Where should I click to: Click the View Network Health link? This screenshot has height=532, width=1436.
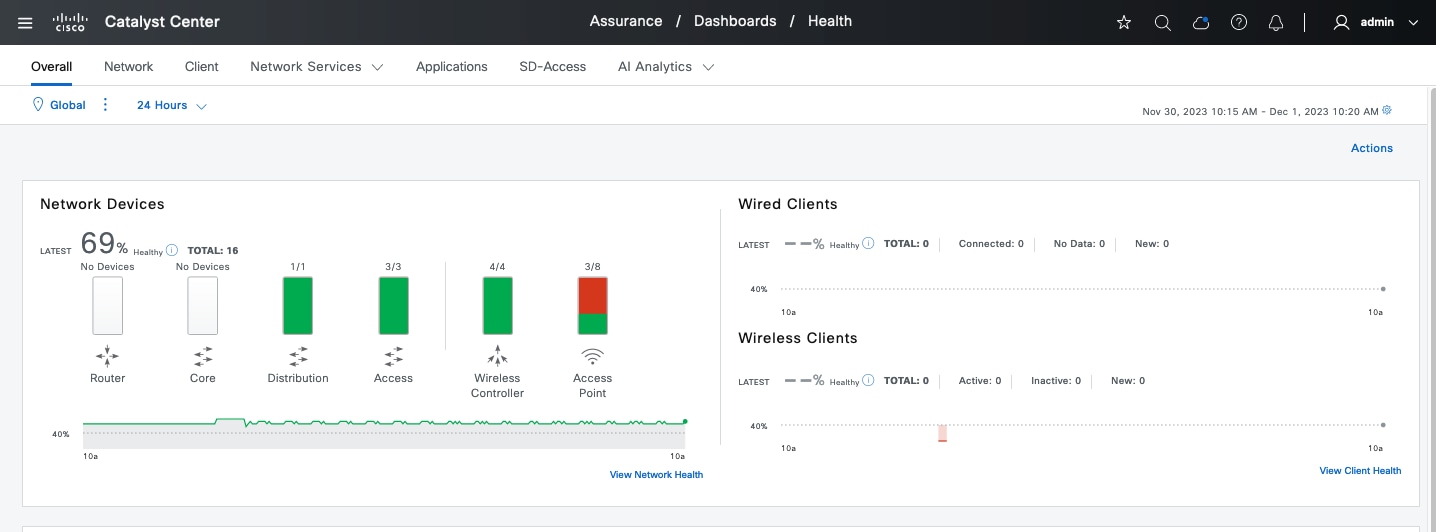point(656,475)
